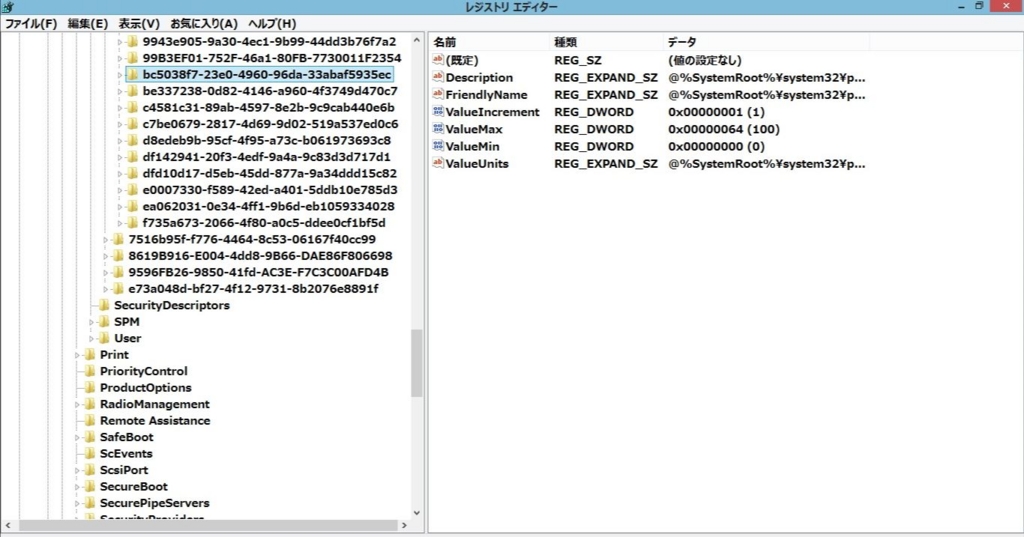This screenshot has width=1024, height=537.
Task: Click folder icon of SecurityDescriptors key
Action: [x=104, y=305]
